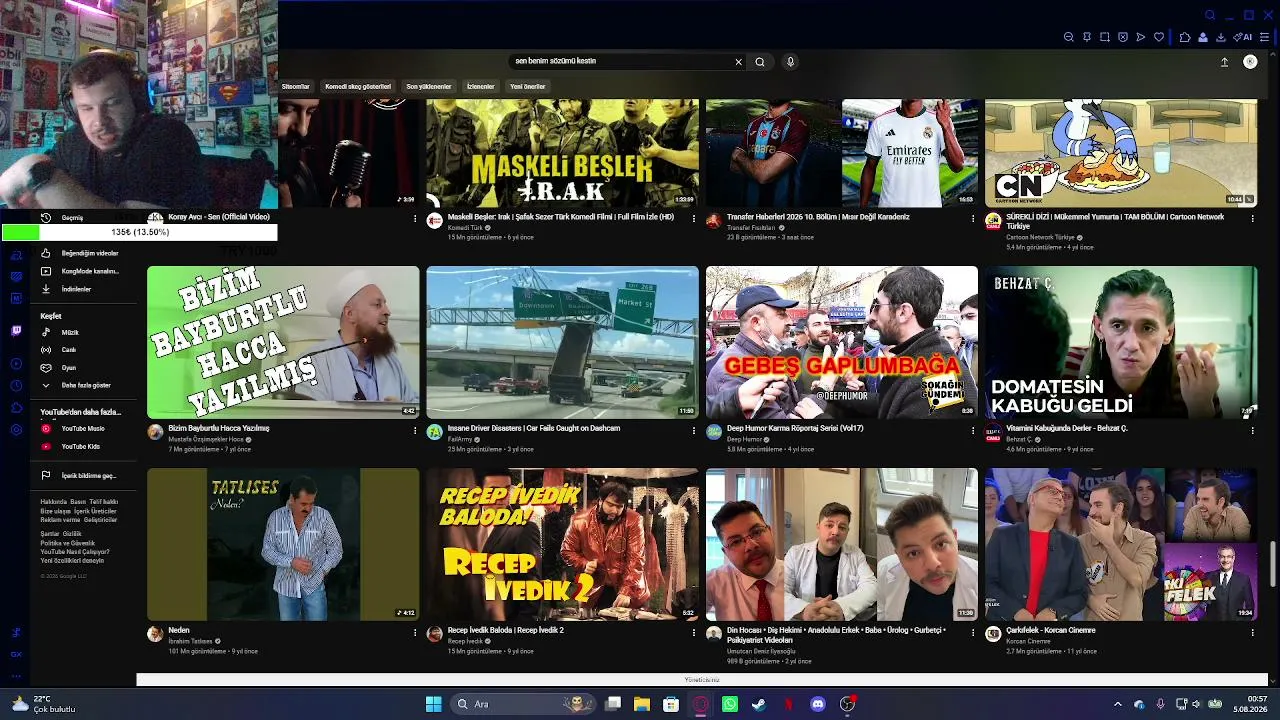Open more options for Deep Humor video
The width and height of the screenshot is (1280, 720).
point(973,431)
